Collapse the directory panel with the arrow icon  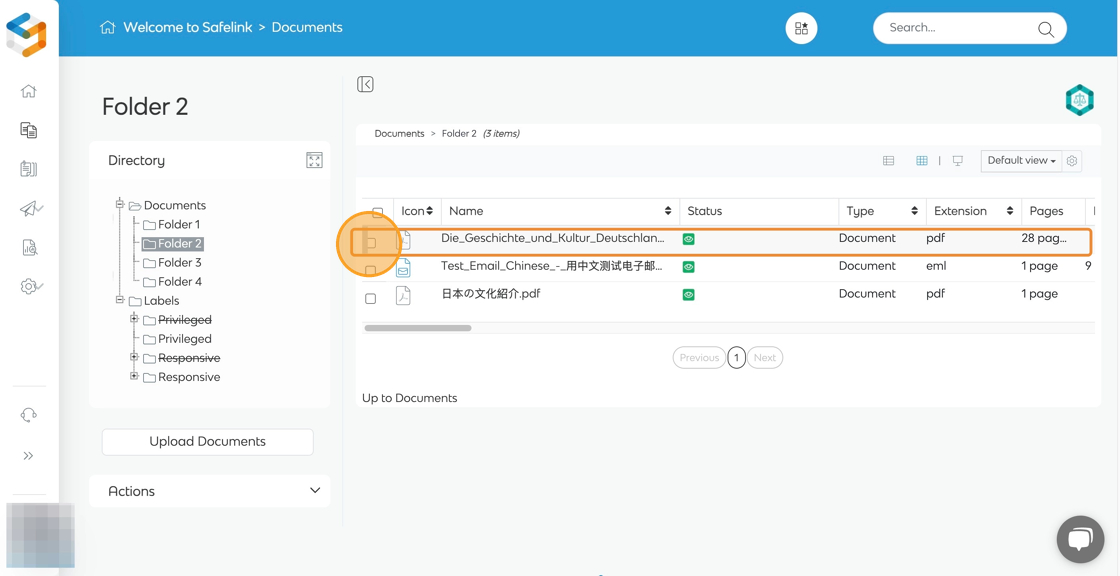tap(366, 85)
